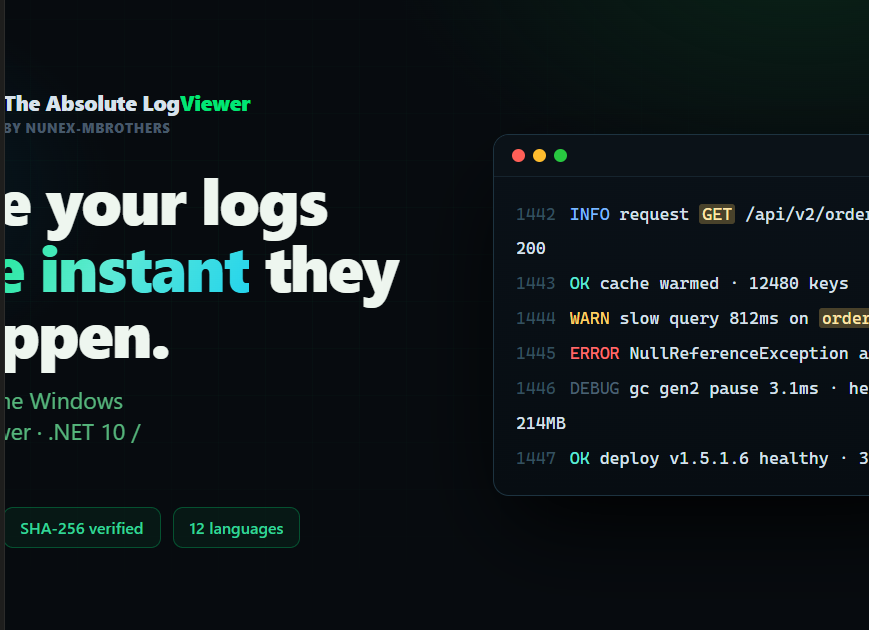Screen dimensions: 869x630
Task: Click the highlighted 'order' tag on line 1444
Action: click(844, 319)
